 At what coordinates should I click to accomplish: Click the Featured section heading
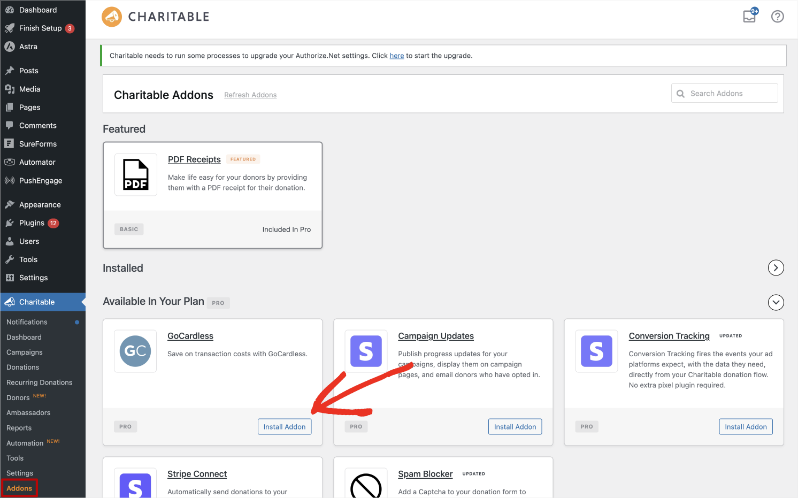coord(124,129)
